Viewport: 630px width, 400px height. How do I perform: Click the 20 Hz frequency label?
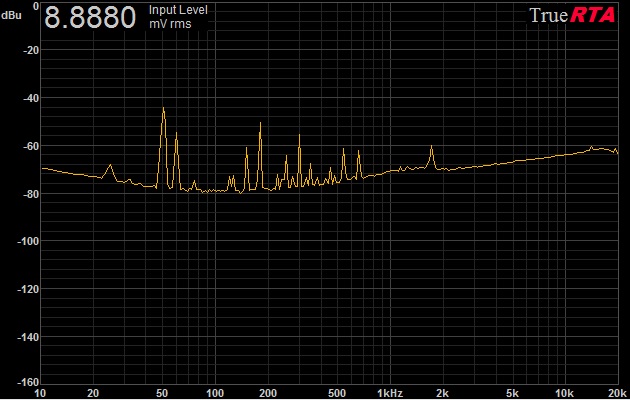[x=93, y=393]
